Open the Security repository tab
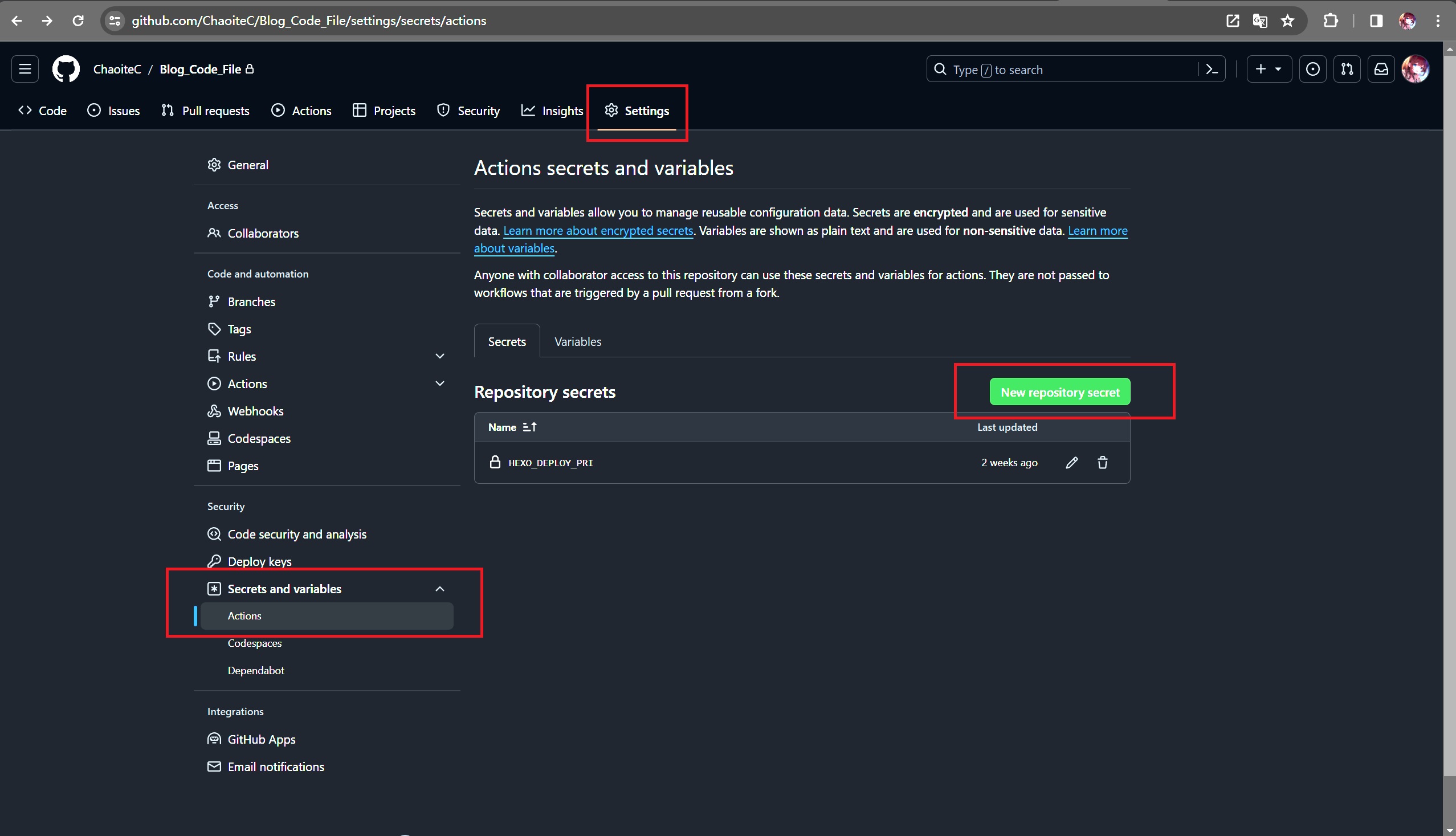 [x=468, y=110]
